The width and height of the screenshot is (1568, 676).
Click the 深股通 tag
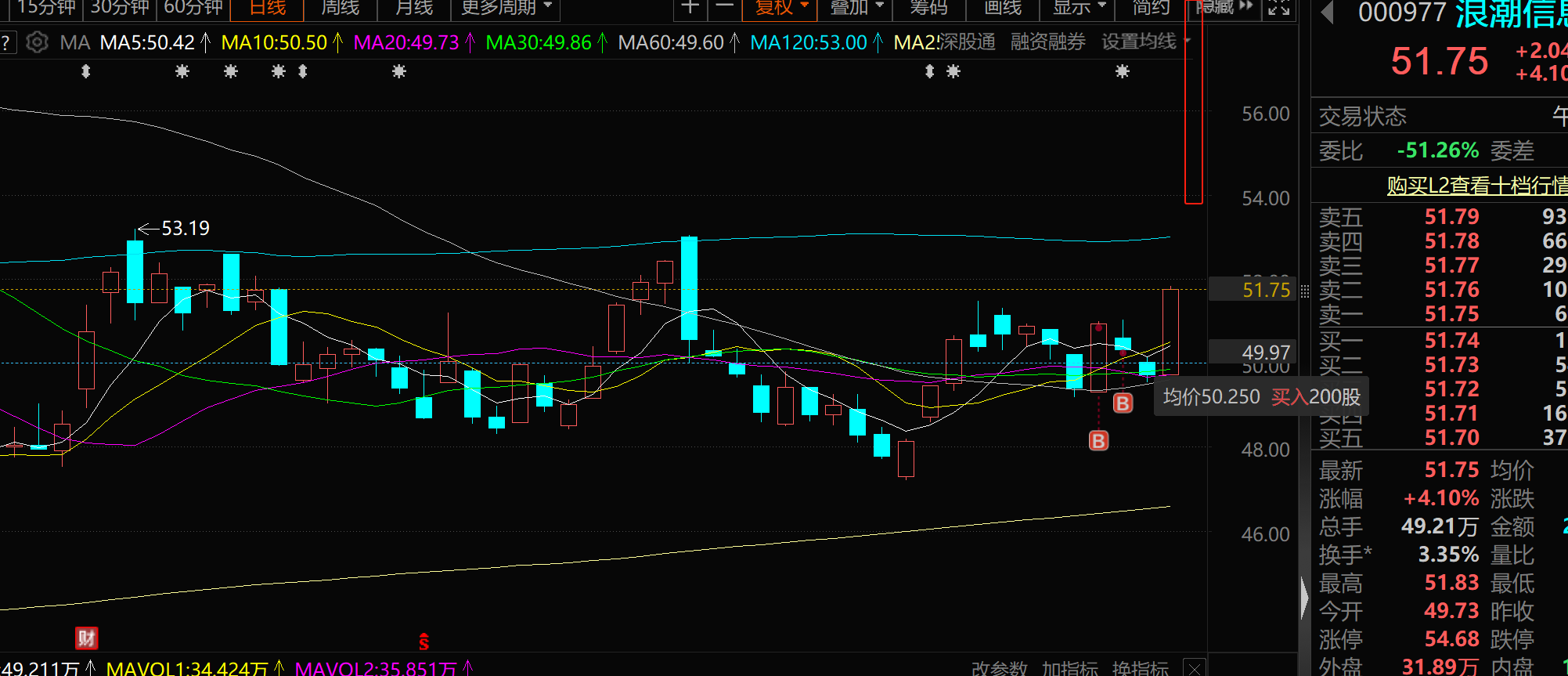(967, 42)
